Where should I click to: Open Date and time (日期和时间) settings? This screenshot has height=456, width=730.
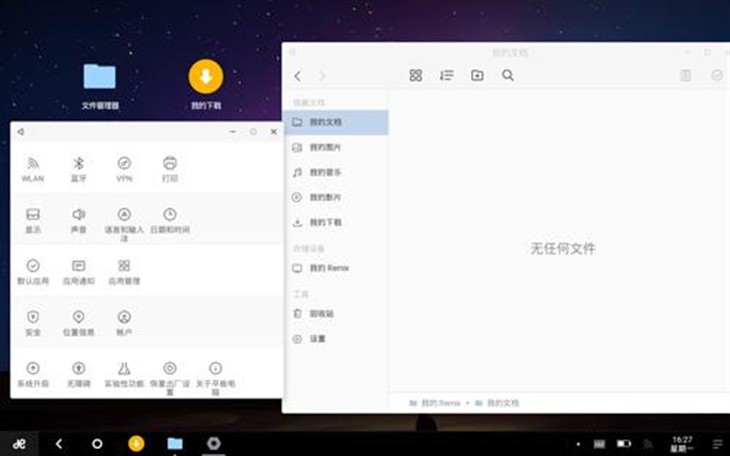pos(170,220)
